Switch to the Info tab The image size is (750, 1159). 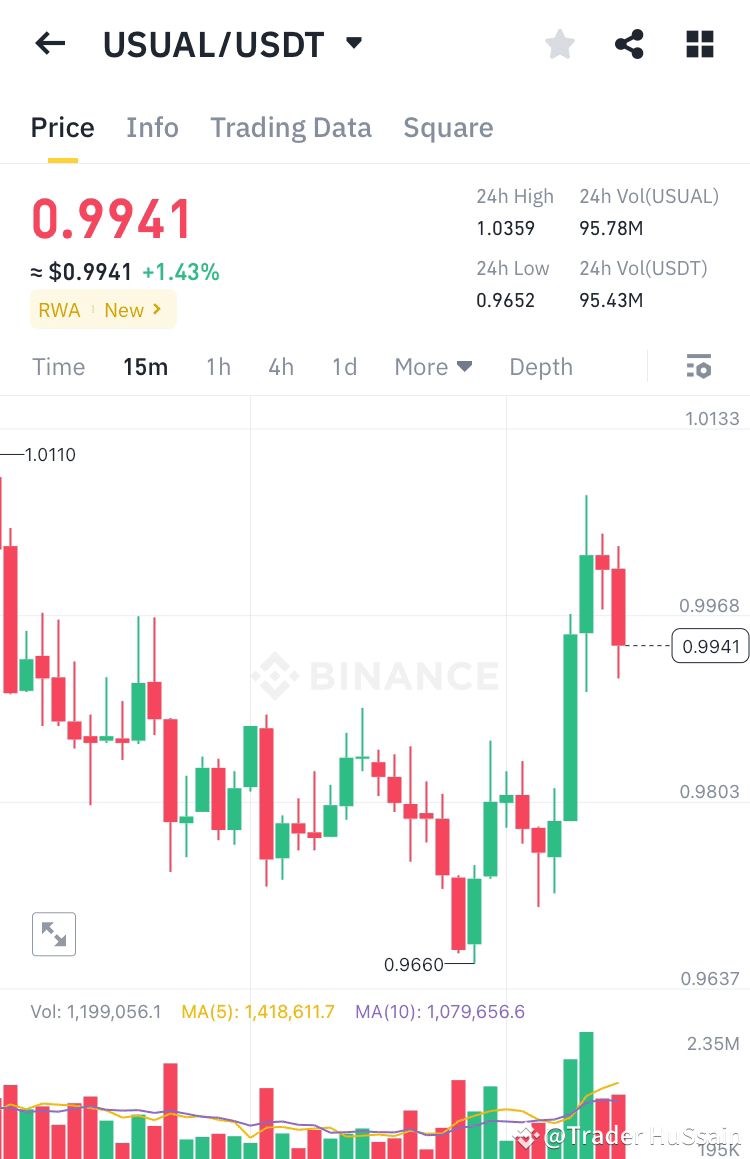pyautogui.click(x=152, y=127)
